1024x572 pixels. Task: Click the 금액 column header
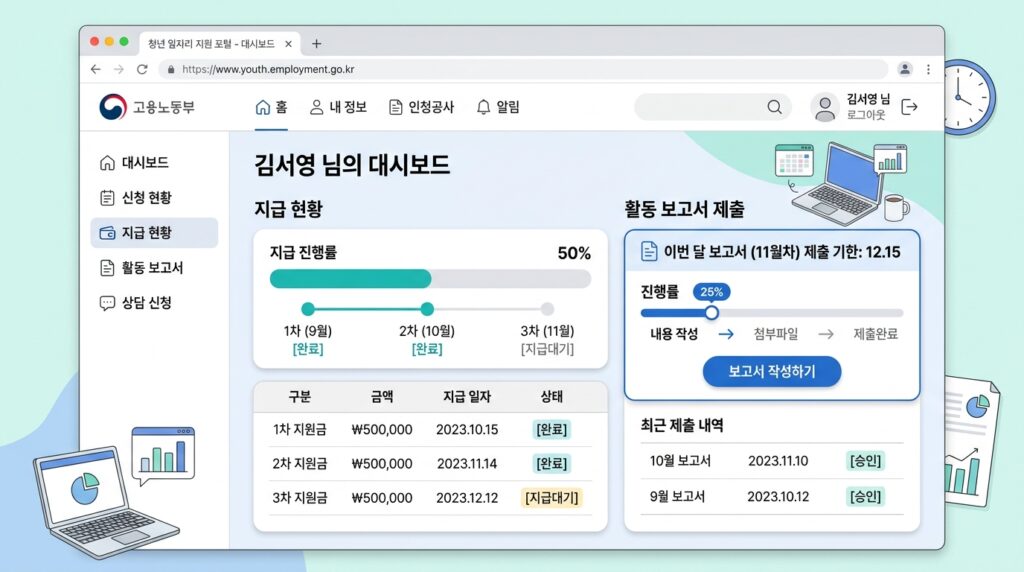(382, 397)
